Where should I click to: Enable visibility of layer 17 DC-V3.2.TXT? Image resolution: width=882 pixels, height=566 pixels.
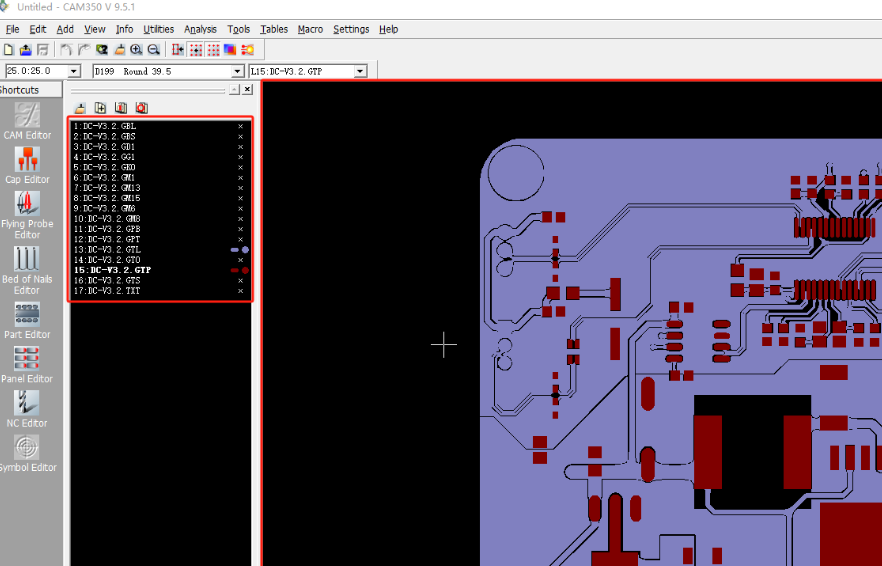(x=240, y=291)
